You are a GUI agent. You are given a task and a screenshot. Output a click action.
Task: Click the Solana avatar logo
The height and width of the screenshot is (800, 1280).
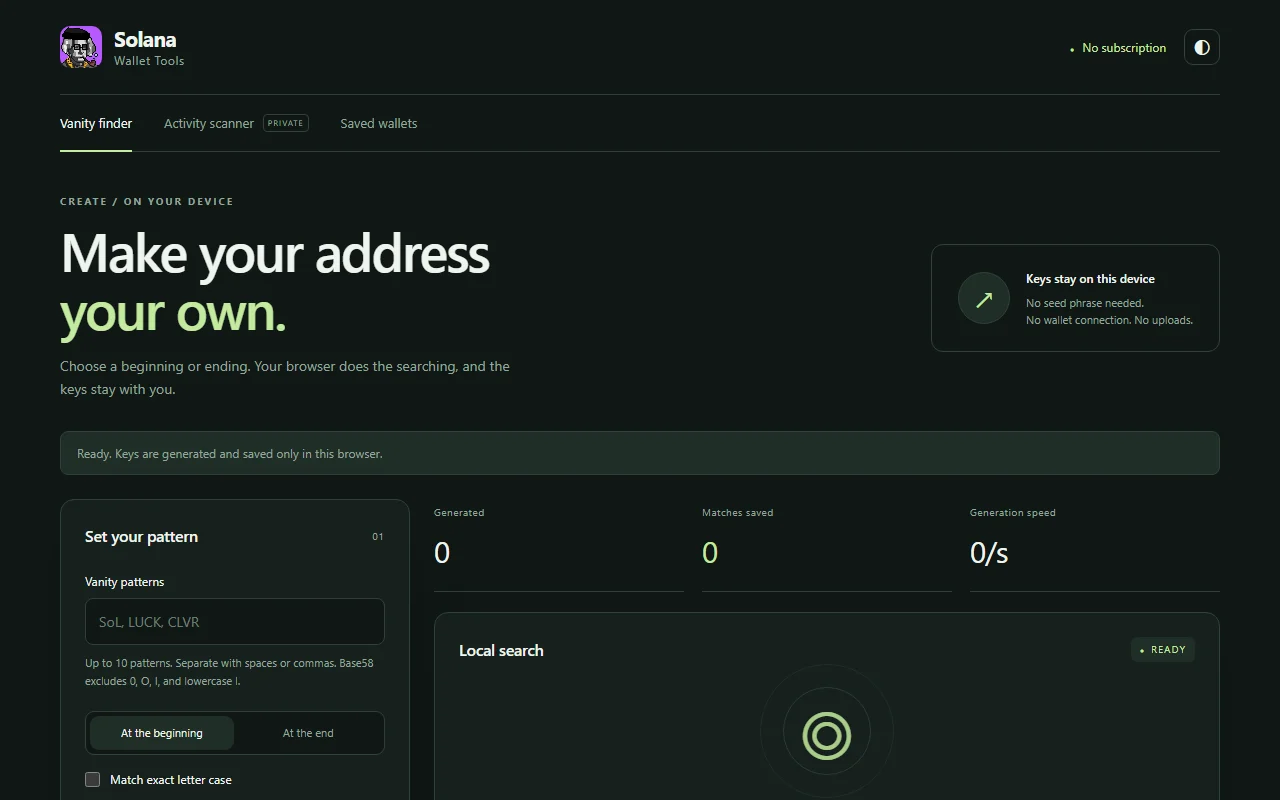(81, 47)
